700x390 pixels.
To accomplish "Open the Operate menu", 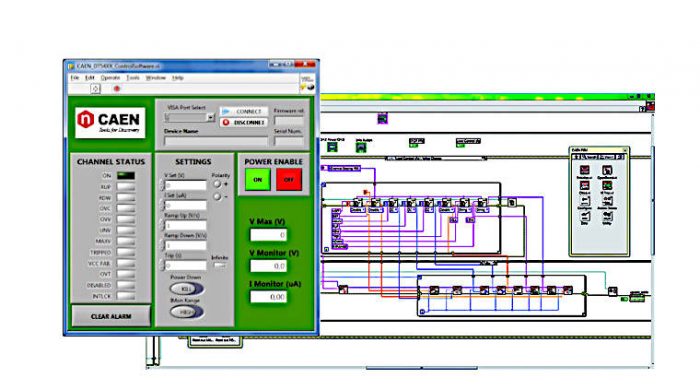I will coord(110,78).
